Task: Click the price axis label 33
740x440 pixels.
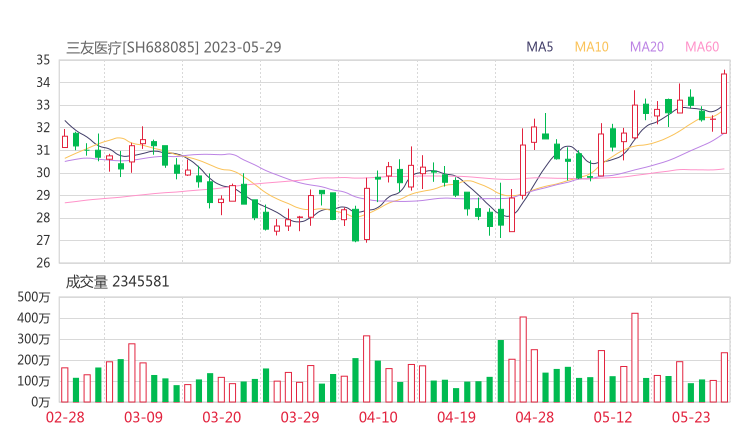Action: 43,105
